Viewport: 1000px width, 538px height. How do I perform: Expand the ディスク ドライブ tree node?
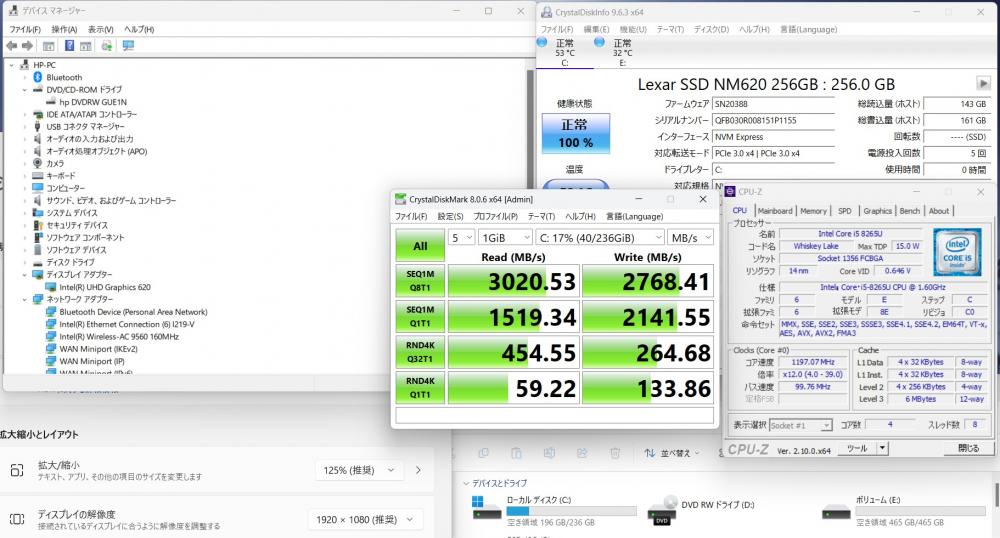[25, 262]
